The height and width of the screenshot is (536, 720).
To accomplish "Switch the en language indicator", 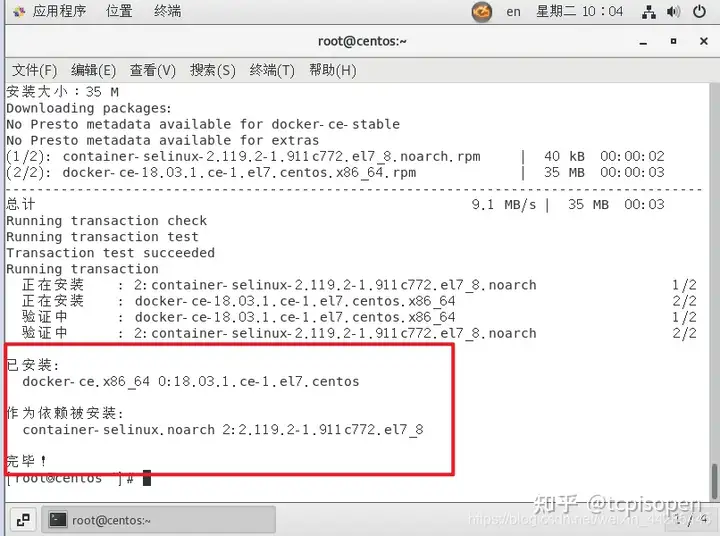I will [x=513, y=11].
